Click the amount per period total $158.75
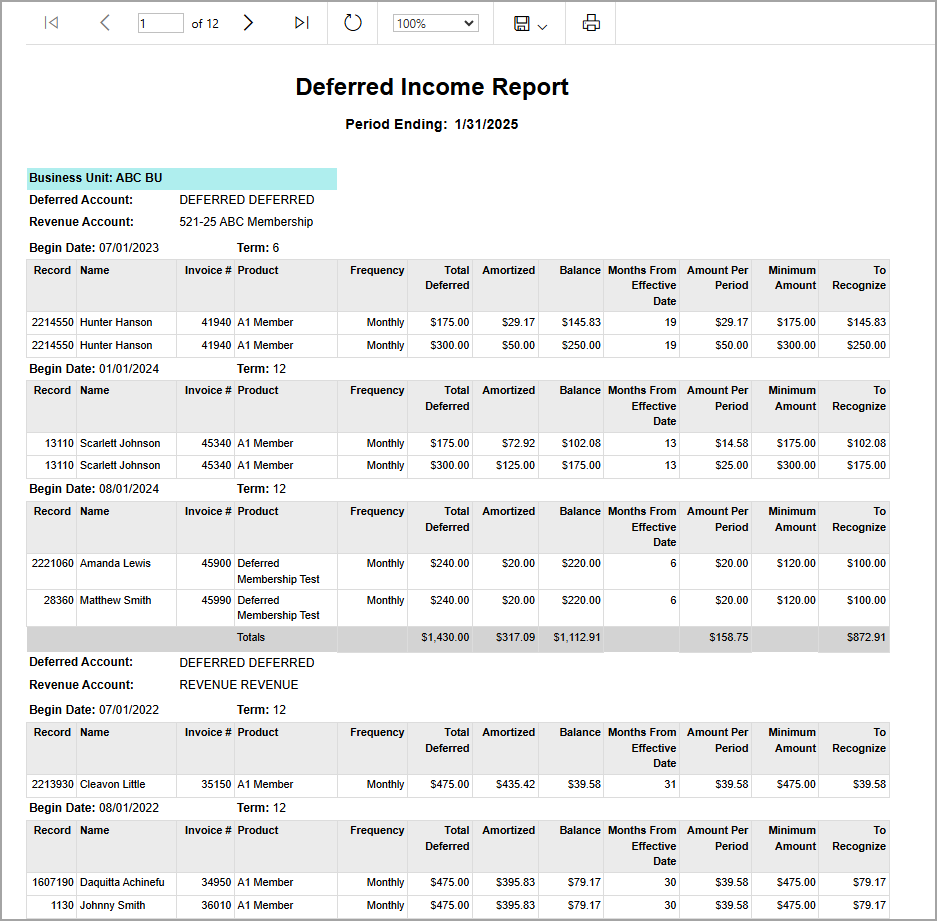This screenshot has width=937, height=921. point(728,637)
